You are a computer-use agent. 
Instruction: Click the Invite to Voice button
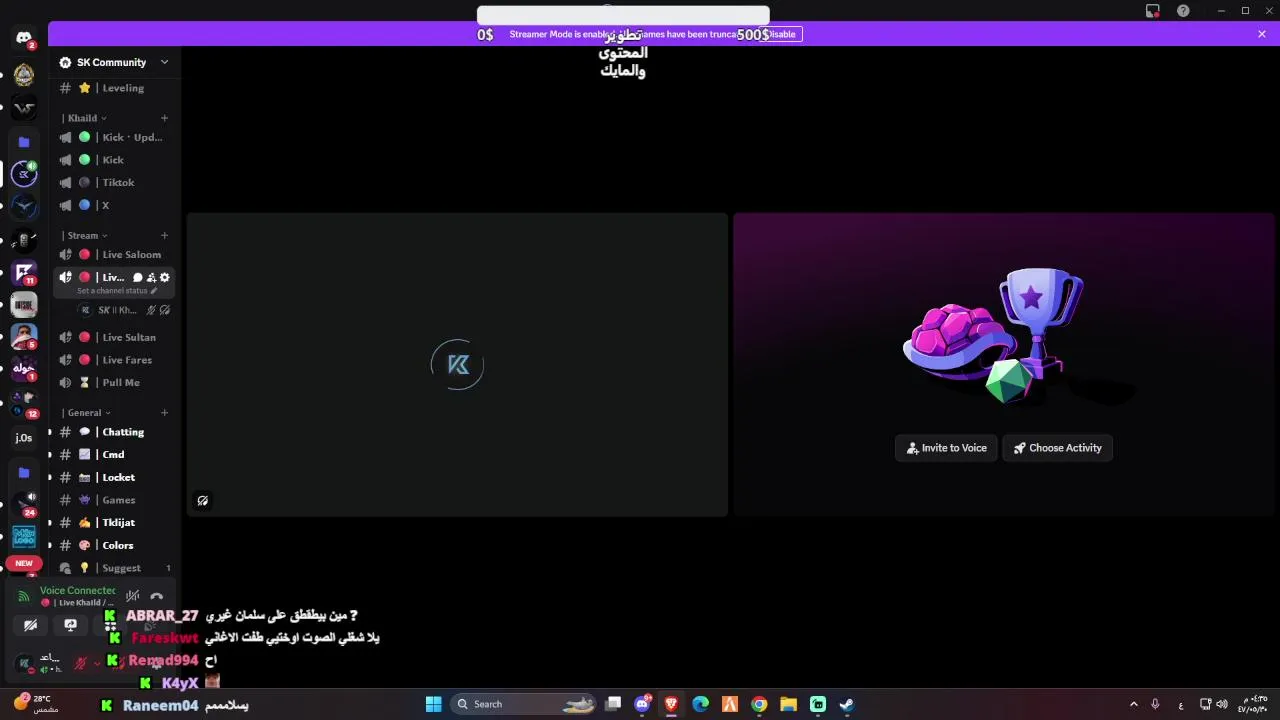click(946, 448)
